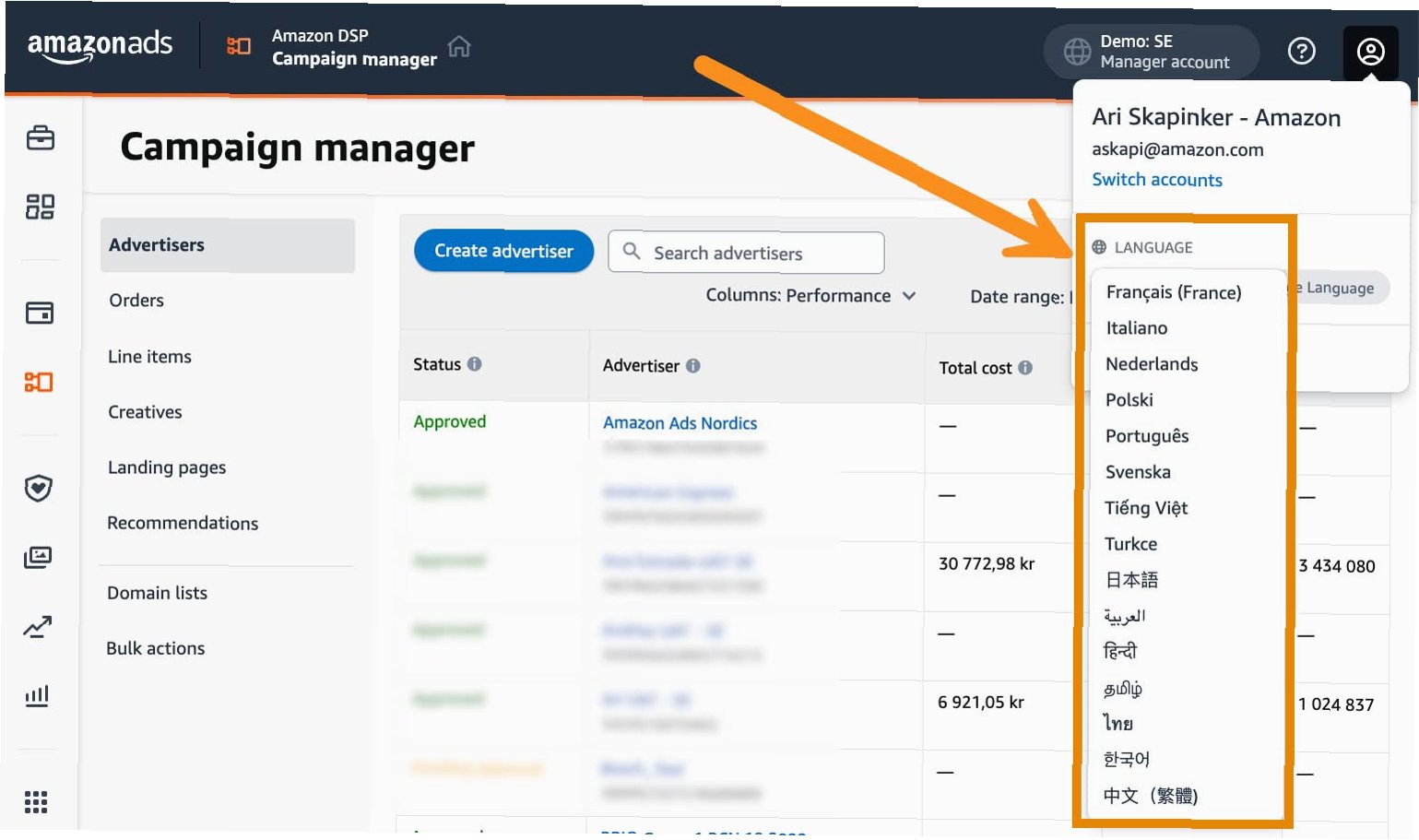
Task: Open the briefcase icon in sidebar
Action: pos(41,138)
